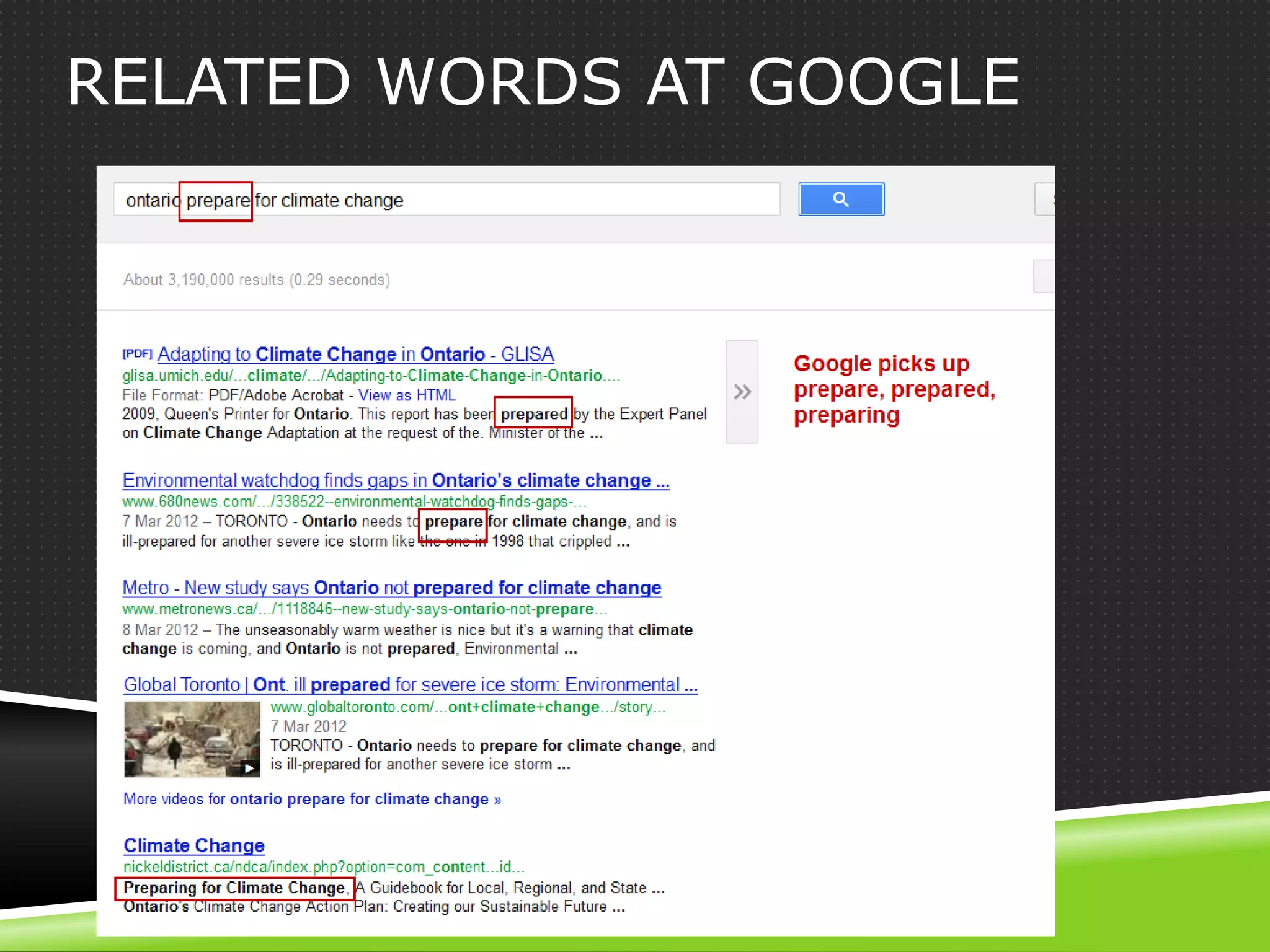
Task: Open Metro New study says Ontario result
Action: (392, 588)
